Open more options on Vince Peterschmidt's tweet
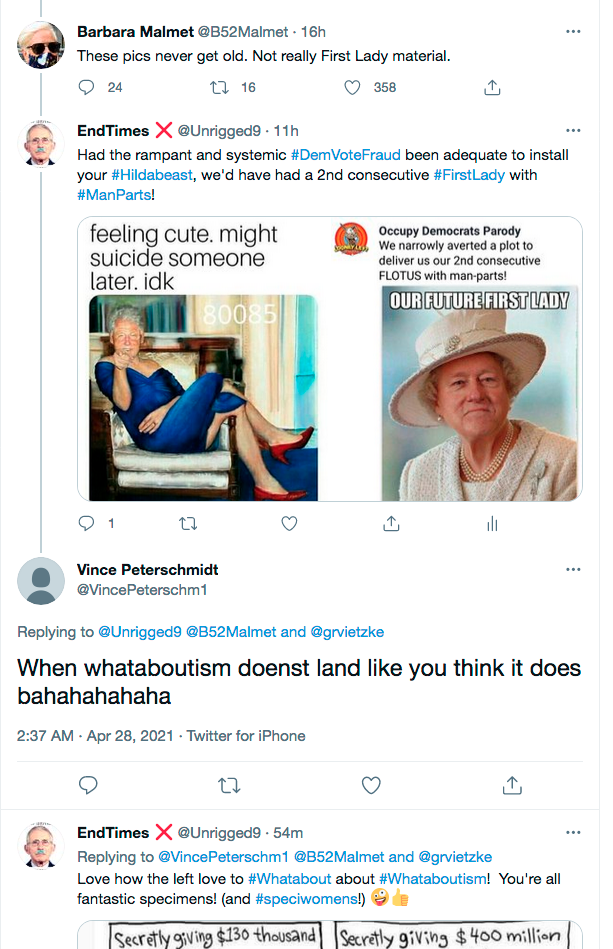613x949 pixels. pyautogui.click(x=573, y=570)
